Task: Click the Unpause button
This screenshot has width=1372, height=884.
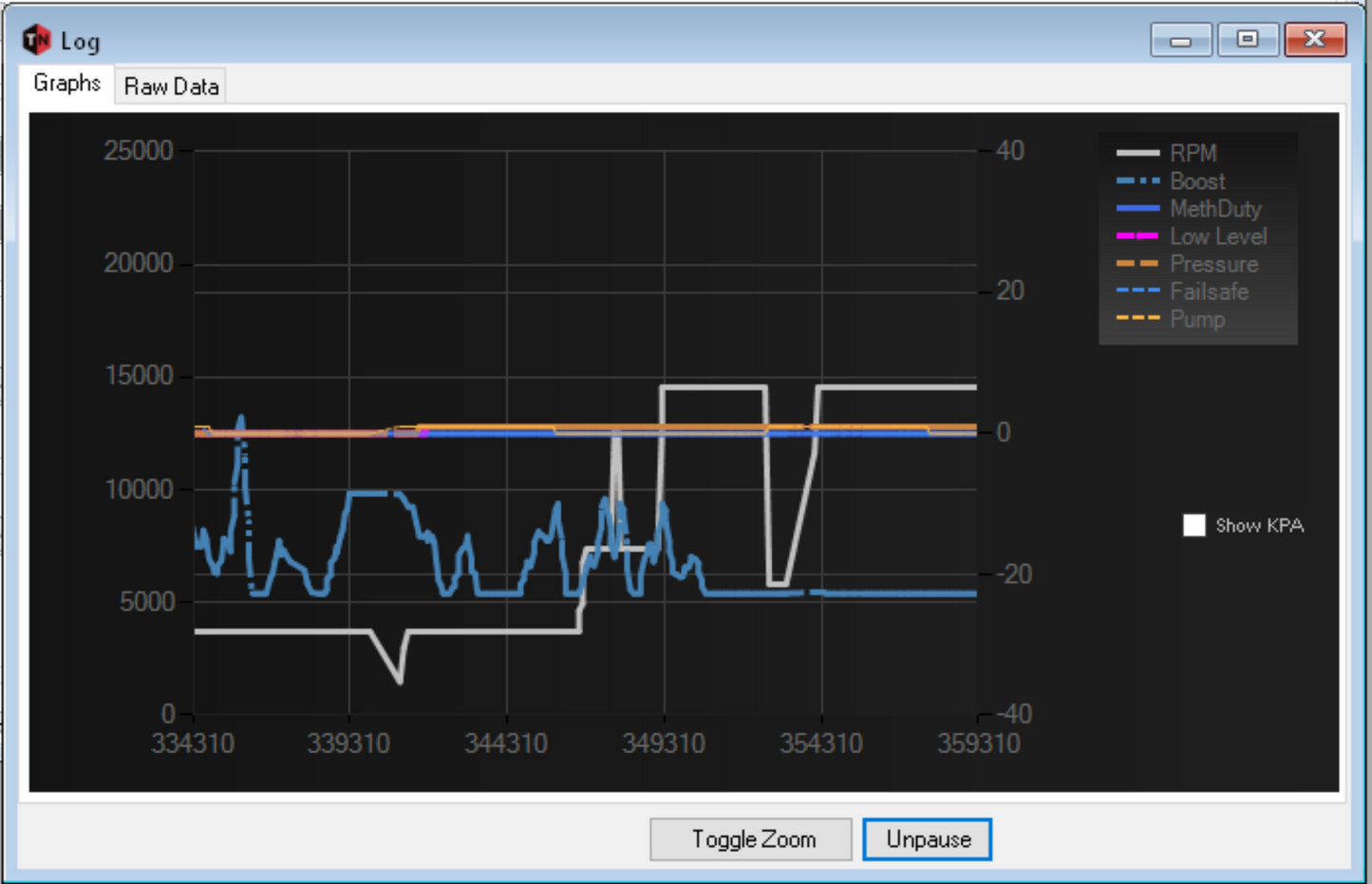Action: 927,839
